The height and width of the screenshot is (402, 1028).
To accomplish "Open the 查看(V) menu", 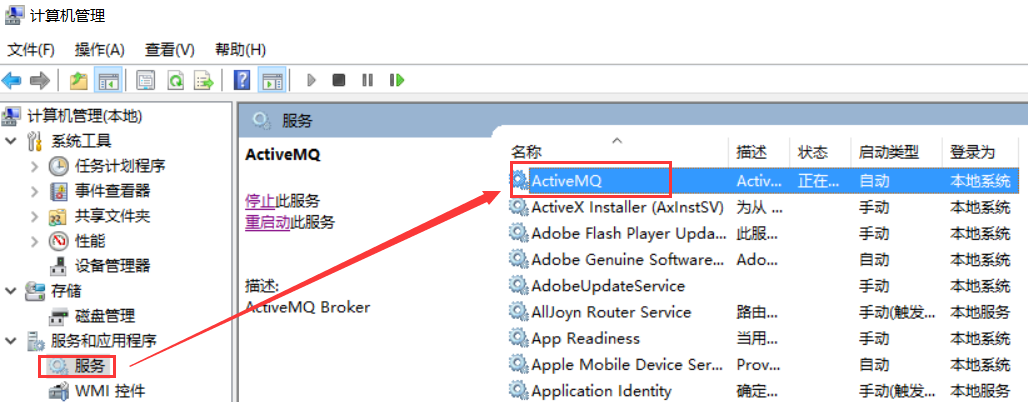I will pos(170,49).
